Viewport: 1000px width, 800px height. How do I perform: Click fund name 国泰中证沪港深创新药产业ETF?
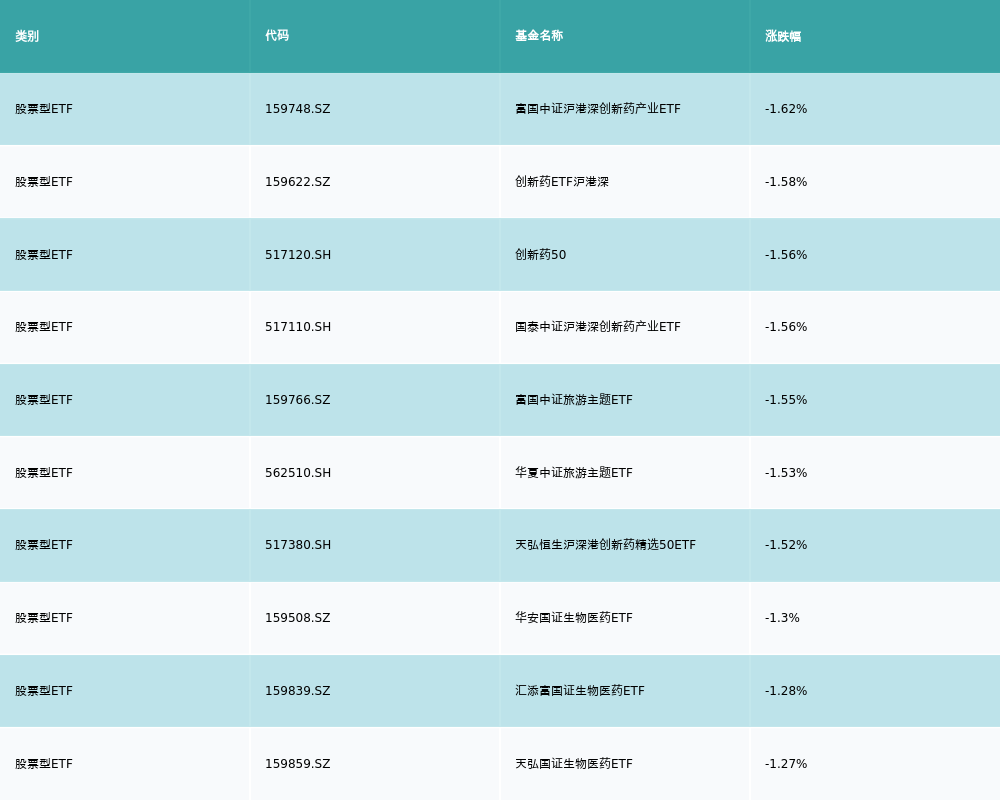coord(598,327)
